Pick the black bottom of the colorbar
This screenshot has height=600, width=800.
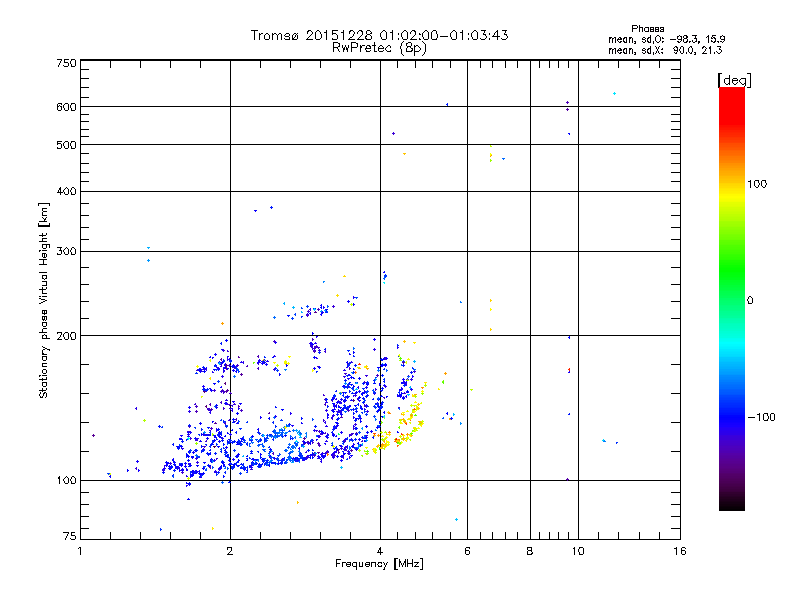pyautogui.click(x=732, y=503)
